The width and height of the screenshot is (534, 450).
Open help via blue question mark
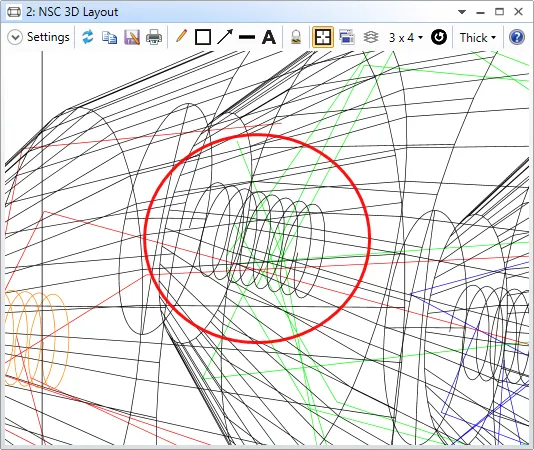[516, 37]
